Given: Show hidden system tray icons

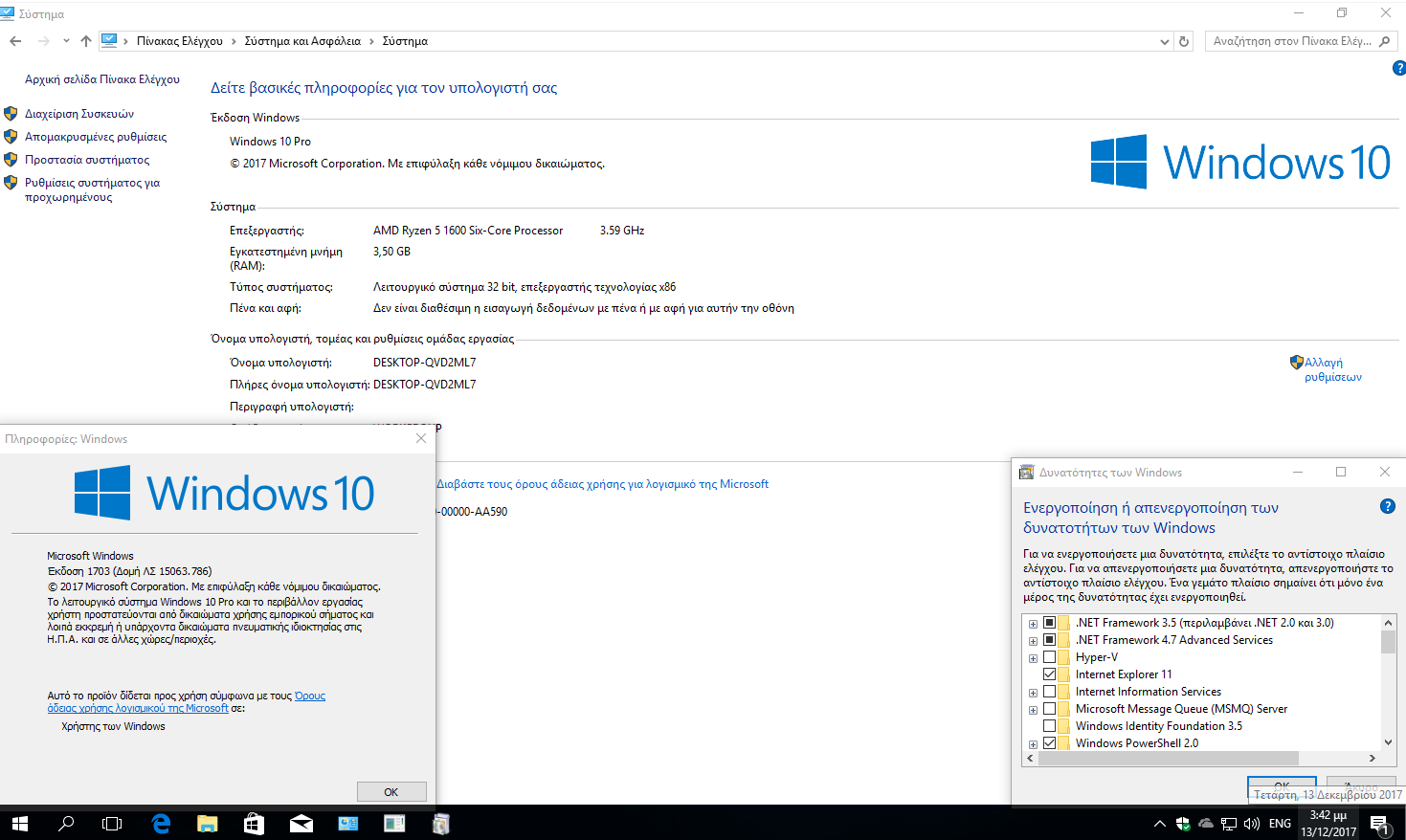Looking at the screenshot, I should 1159,824.
